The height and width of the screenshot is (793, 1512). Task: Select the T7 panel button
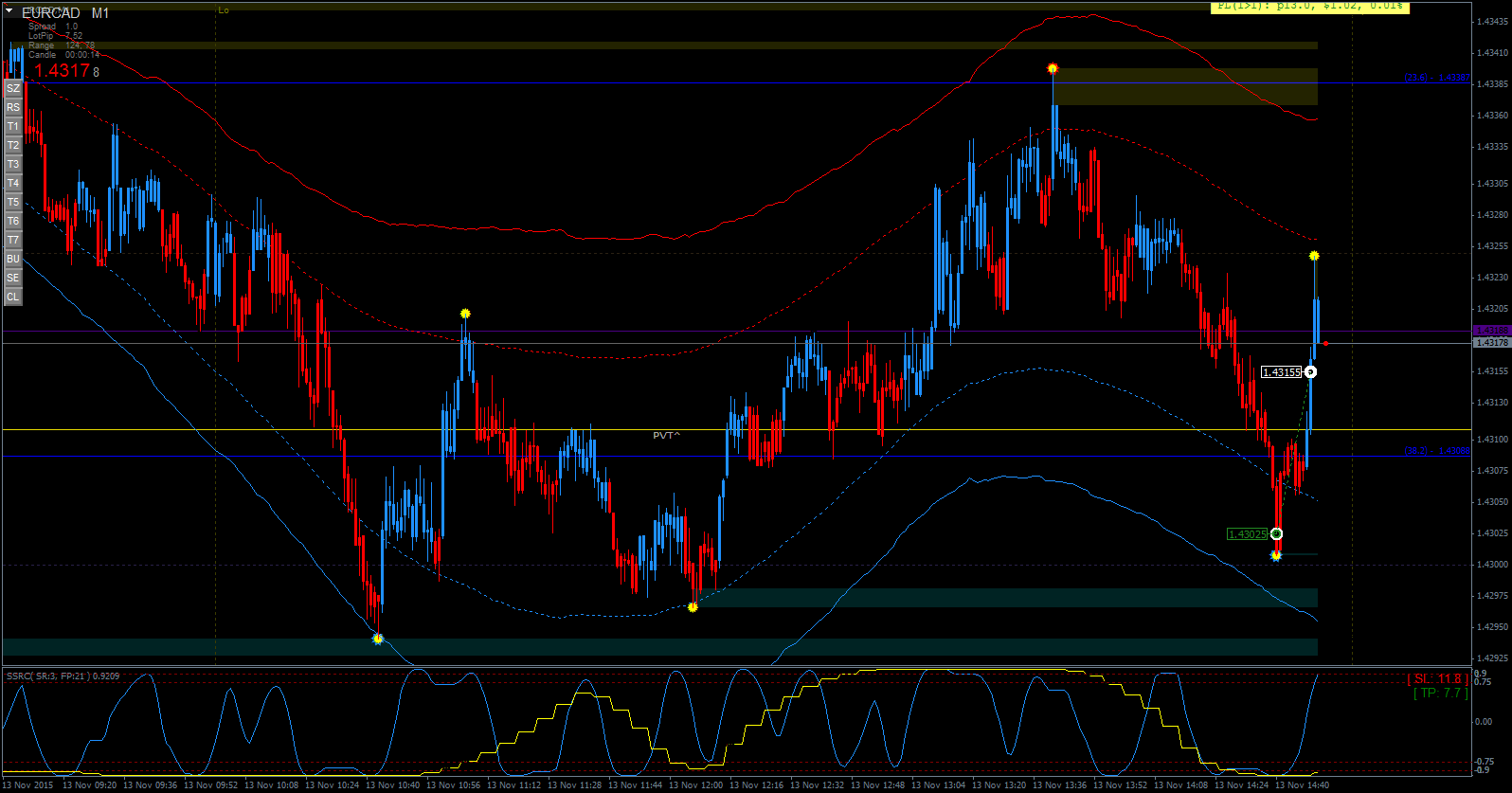13,240
